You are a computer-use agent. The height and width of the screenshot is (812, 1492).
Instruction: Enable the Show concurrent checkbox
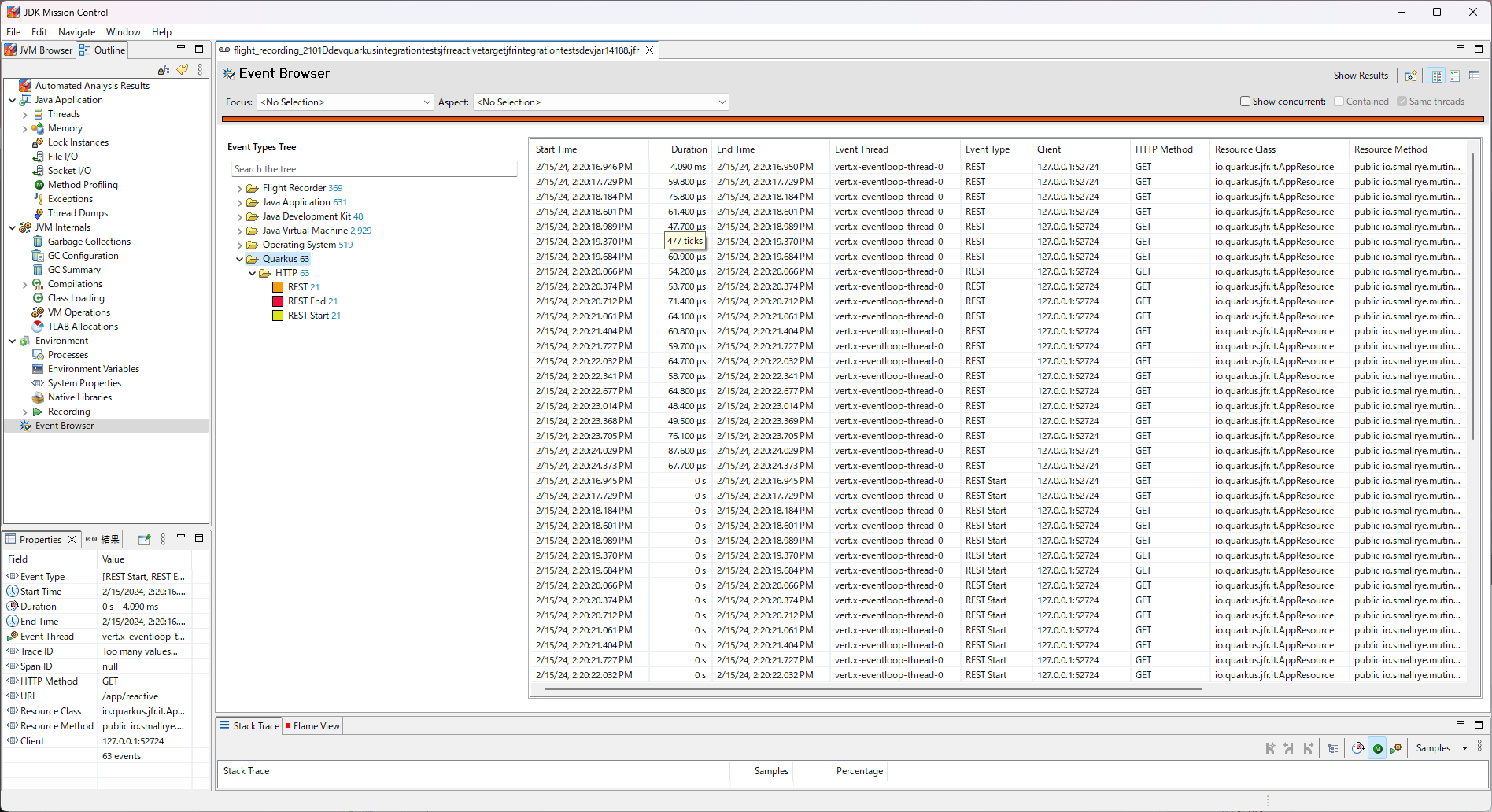pyautogui.click(x=1245, y=101)
